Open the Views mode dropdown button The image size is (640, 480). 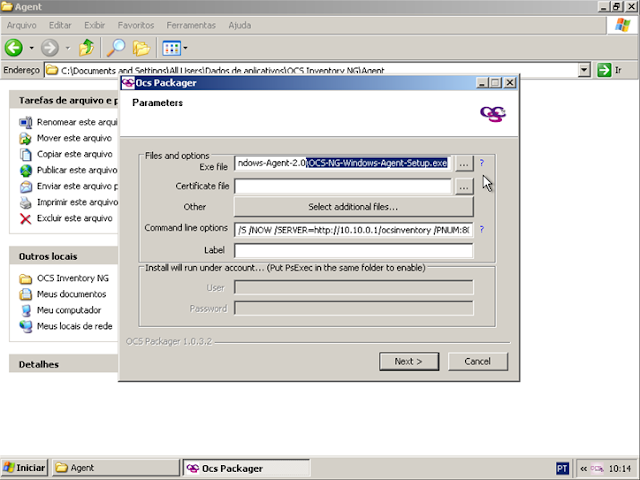(x=175, y=48)
